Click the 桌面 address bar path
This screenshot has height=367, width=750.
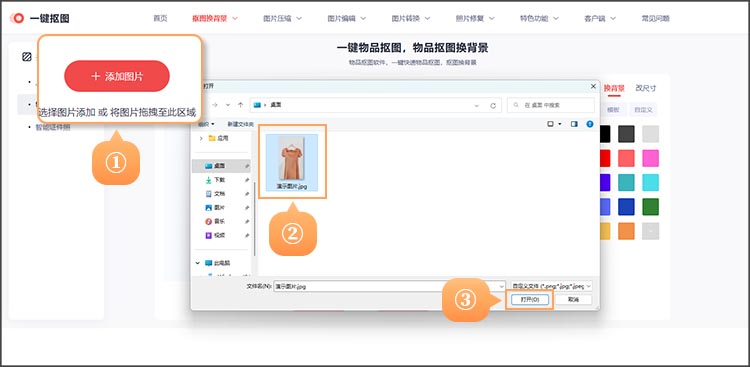click(276, 105)
